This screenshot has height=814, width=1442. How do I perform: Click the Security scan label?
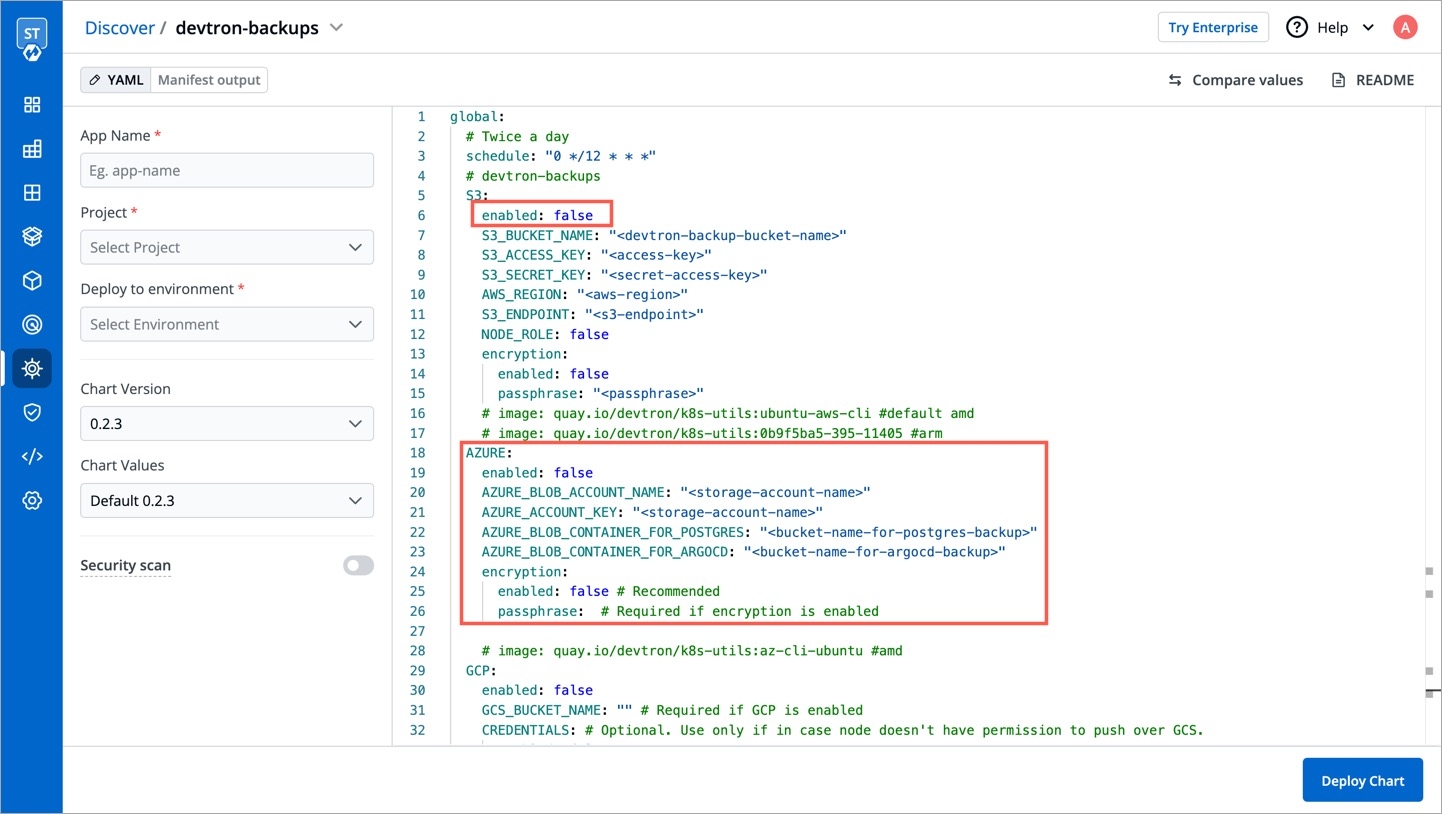click(125, 565)
